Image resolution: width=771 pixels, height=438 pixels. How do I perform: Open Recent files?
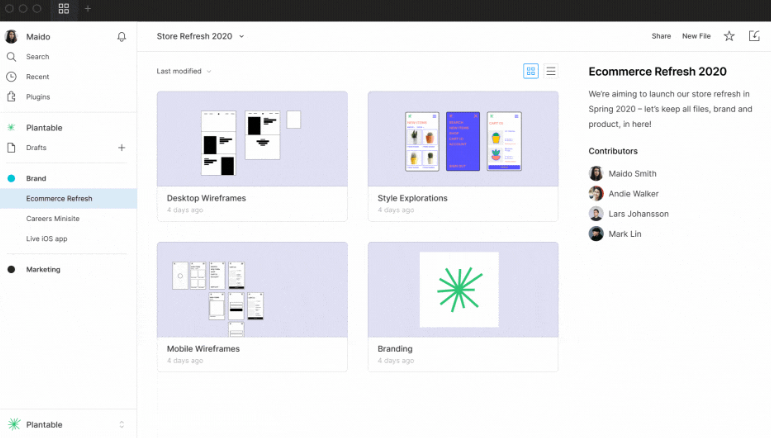(x=37, y=77)
